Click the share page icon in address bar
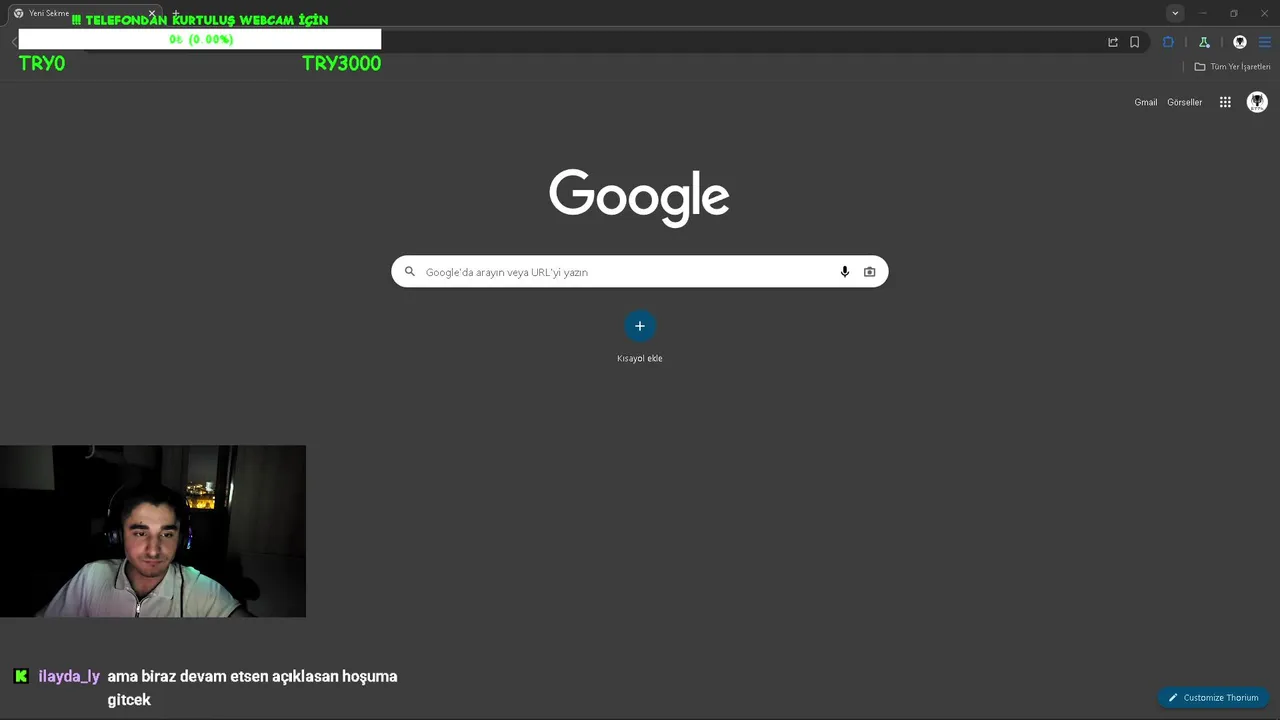 [1113, 42]
